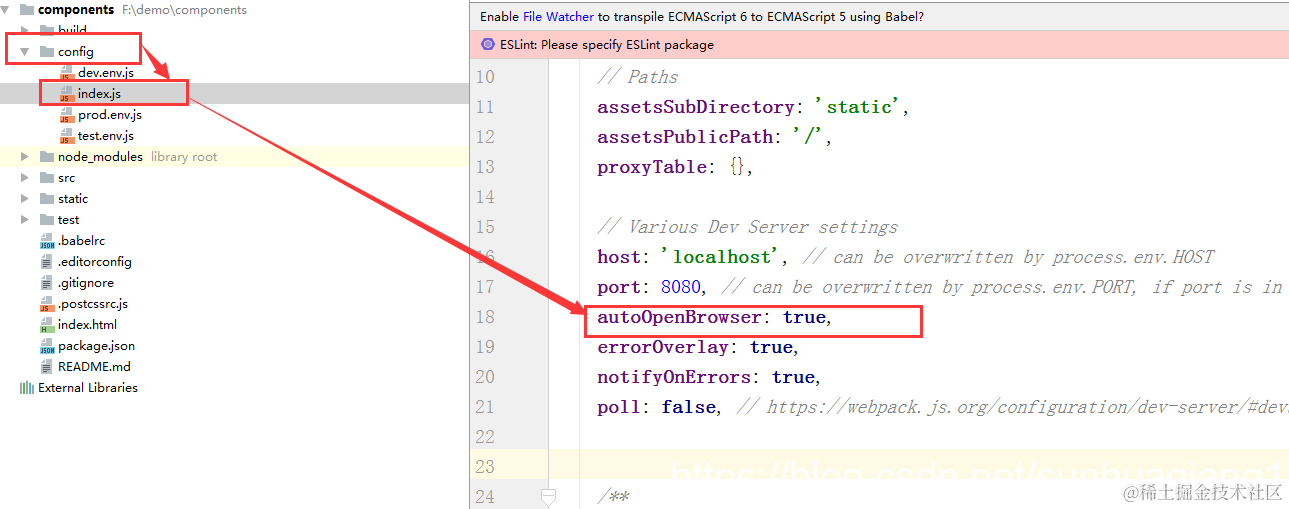Click the test.env.js file icon
This screenshot has width=1289, height=509.
click(x=67, y=136)
